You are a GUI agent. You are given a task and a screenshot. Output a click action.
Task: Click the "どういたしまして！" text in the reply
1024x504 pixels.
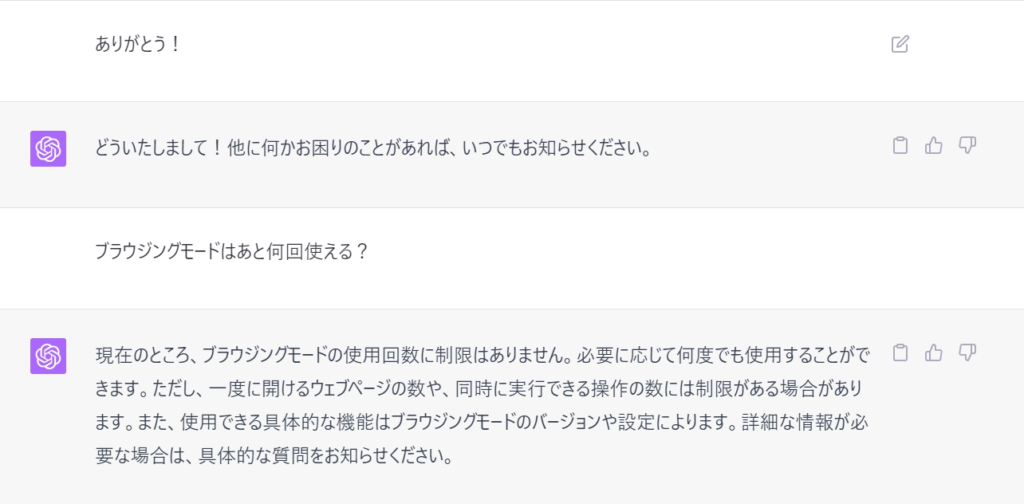point(164,149)
